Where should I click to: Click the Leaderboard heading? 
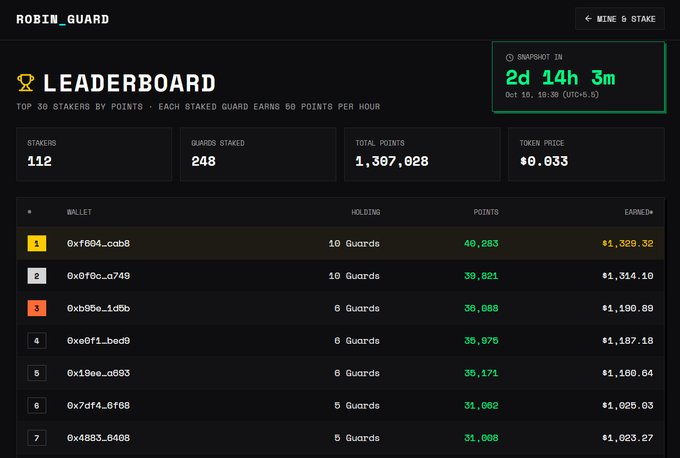click(129, 83)
